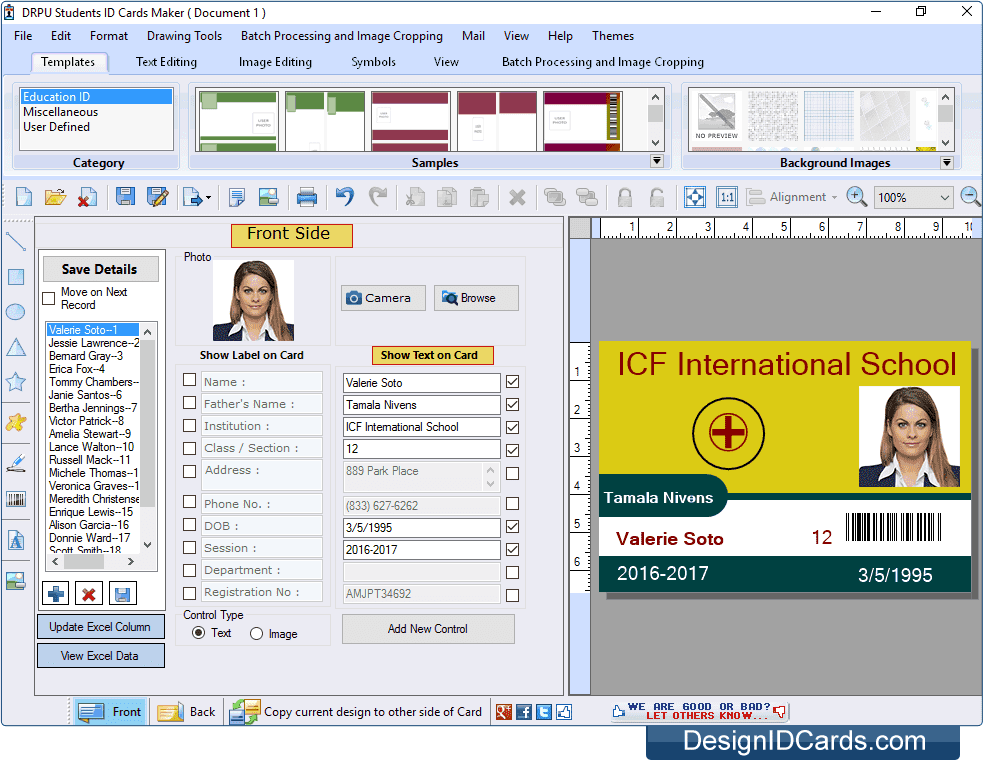Select the Signature pen tool
Viewport: 983px width, 760px height.
point(16,463)
